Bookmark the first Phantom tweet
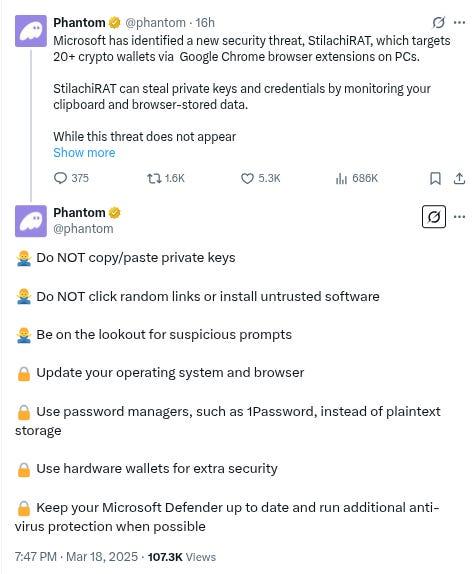 (x=435, y=178)
